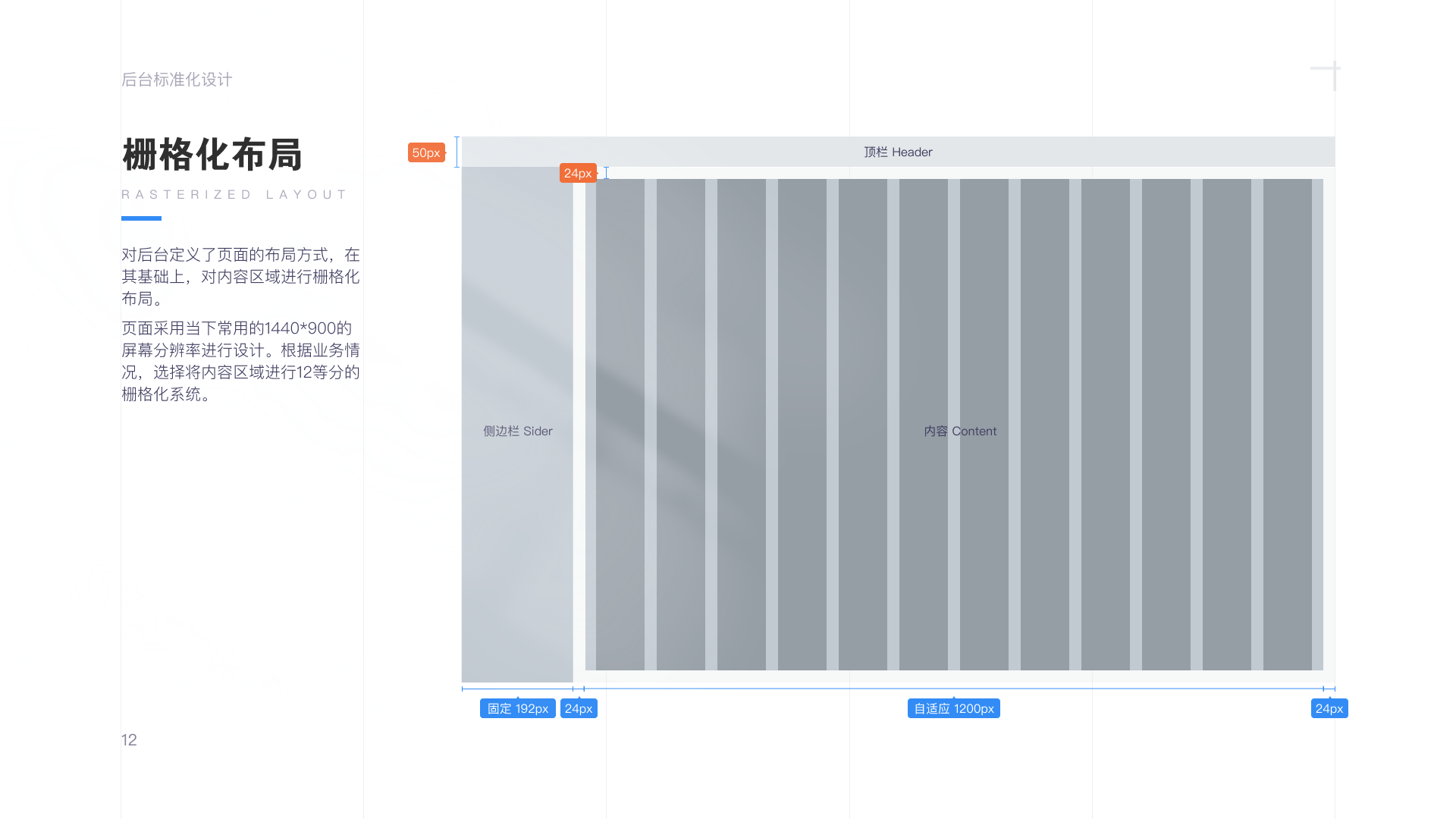Click the 后台标准化设计 breadcrumb text

[177, 80]
